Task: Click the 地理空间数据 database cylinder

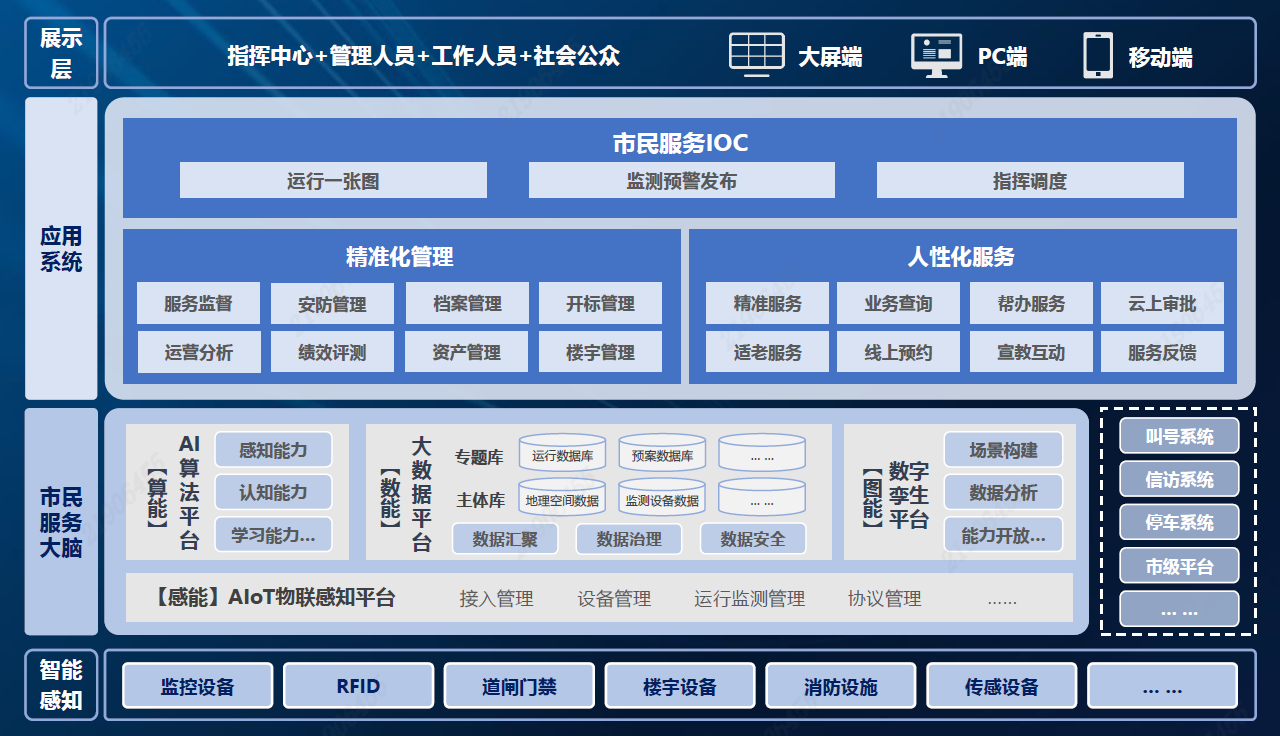Action: click(562, 499)
